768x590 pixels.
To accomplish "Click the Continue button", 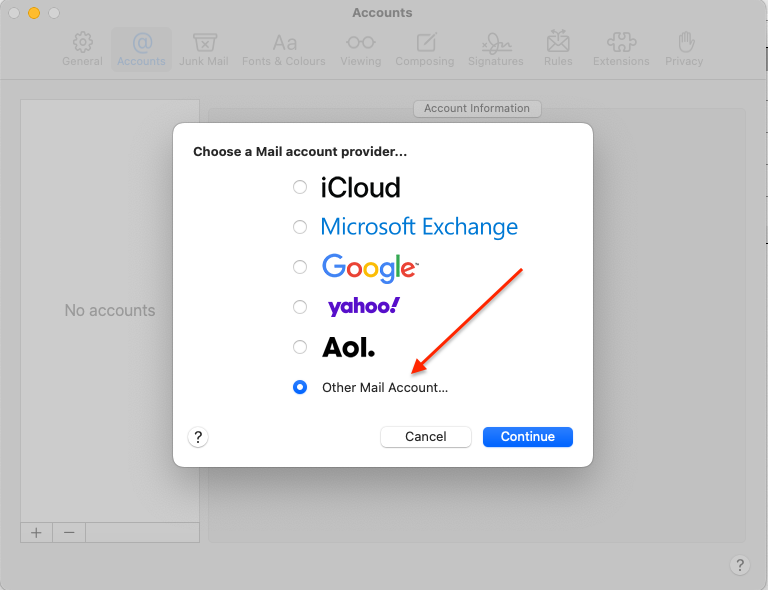I will tap(528, 437).
